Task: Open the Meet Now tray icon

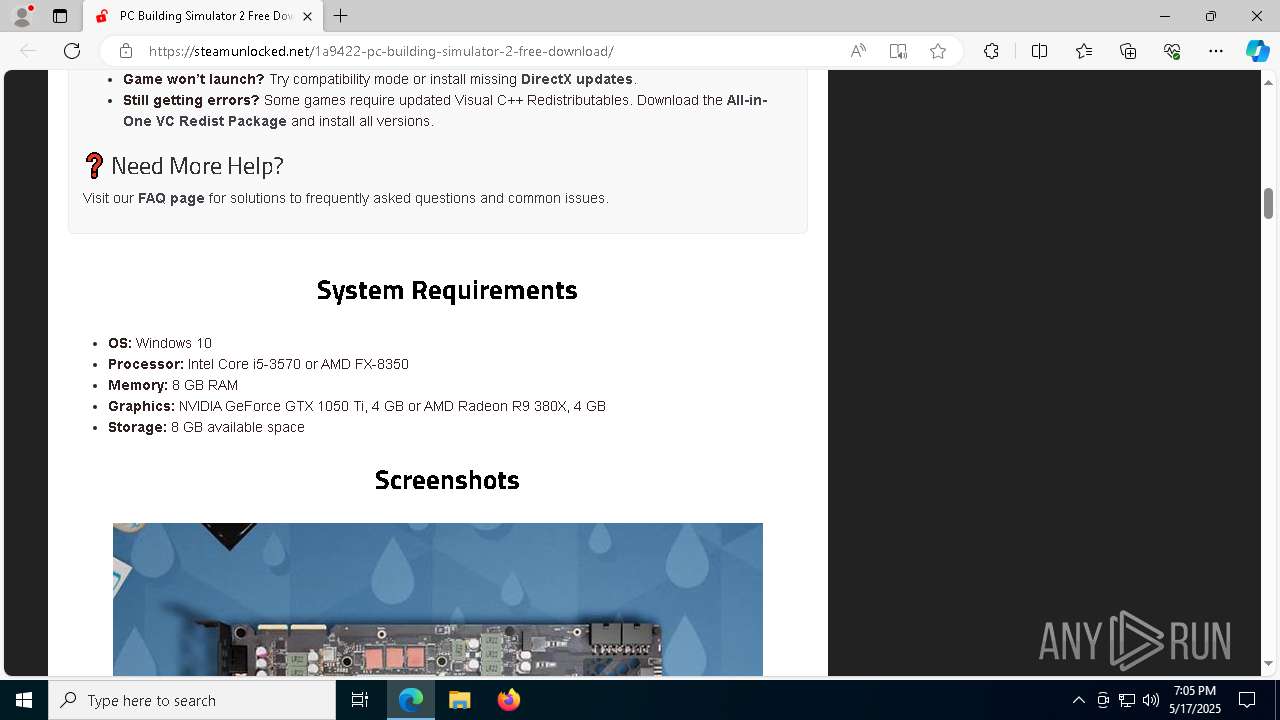Action: click(x=1103, y=700)
